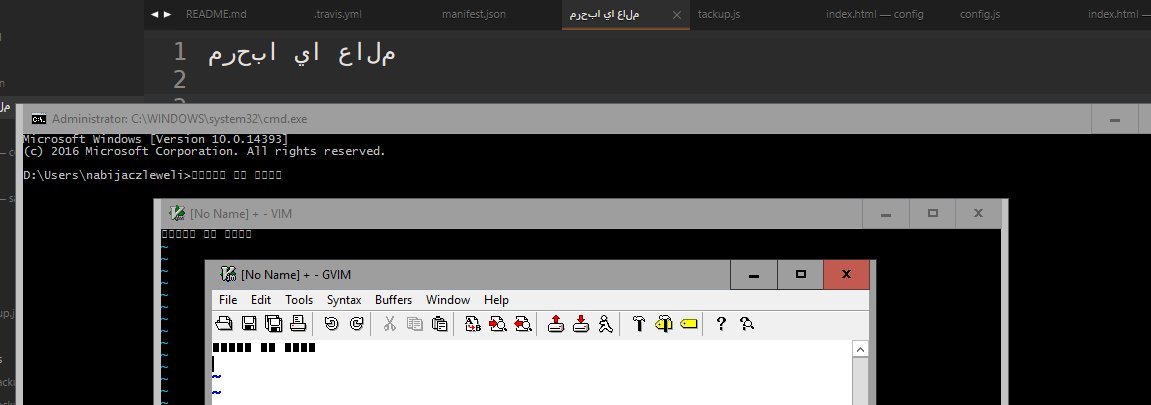Open the Syntax menu in GVIM
1151x405 pixels.
(344, 300)
